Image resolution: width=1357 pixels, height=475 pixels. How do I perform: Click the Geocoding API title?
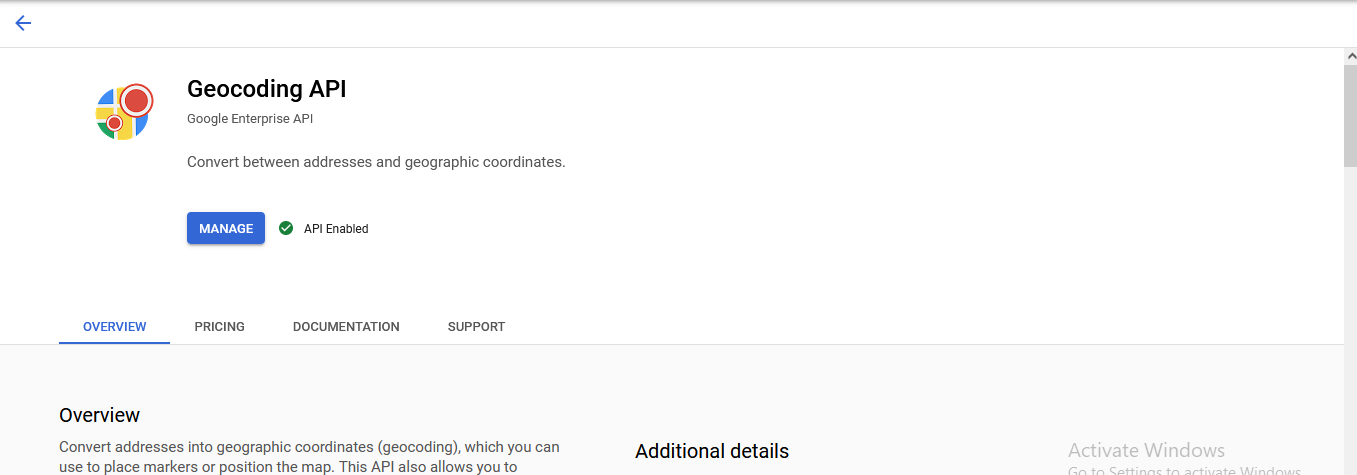(266, 89)
